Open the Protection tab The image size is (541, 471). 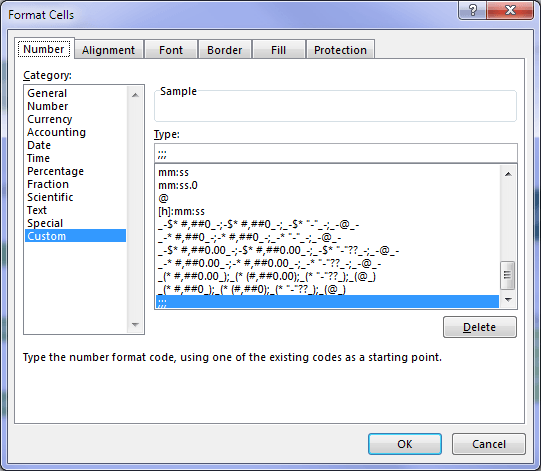tap(340, 50)
